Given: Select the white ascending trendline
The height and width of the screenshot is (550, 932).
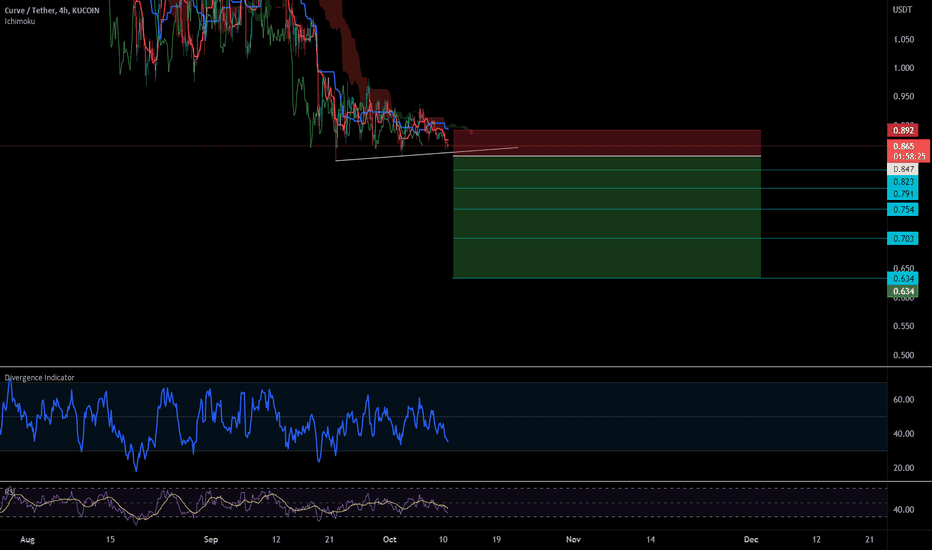Looking at the screenshot, I should [x=426, y=154].
